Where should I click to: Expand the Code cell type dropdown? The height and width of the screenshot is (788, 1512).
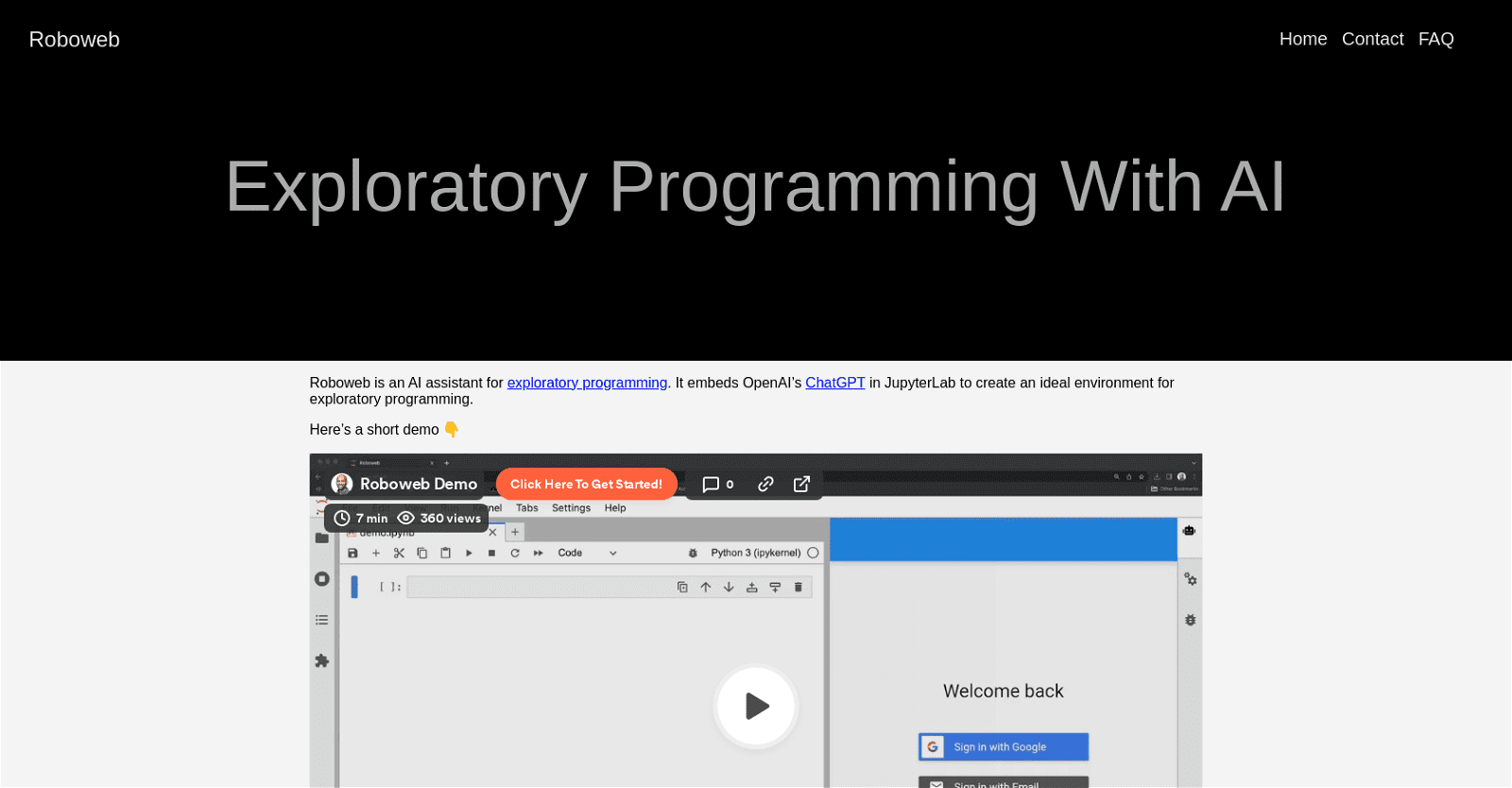coord(587,553)
